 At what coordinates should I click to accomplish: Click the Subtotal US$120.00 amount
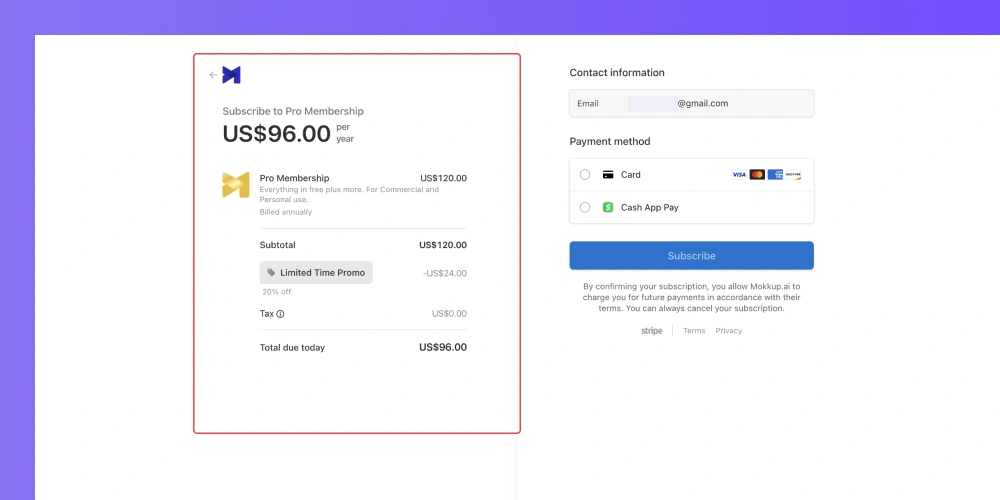point(443,245)
